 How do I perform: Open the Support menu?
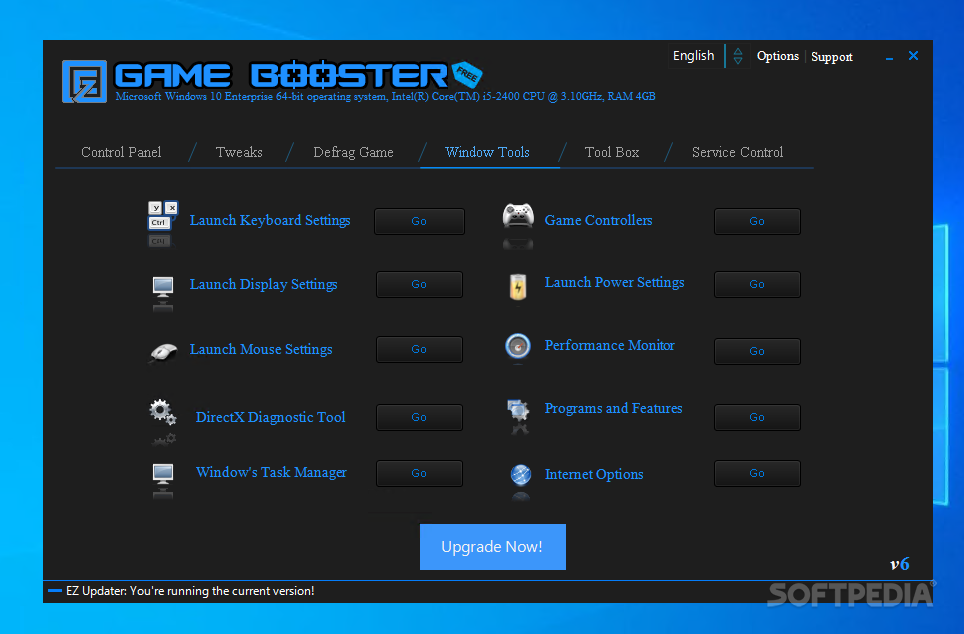[832, 57]
